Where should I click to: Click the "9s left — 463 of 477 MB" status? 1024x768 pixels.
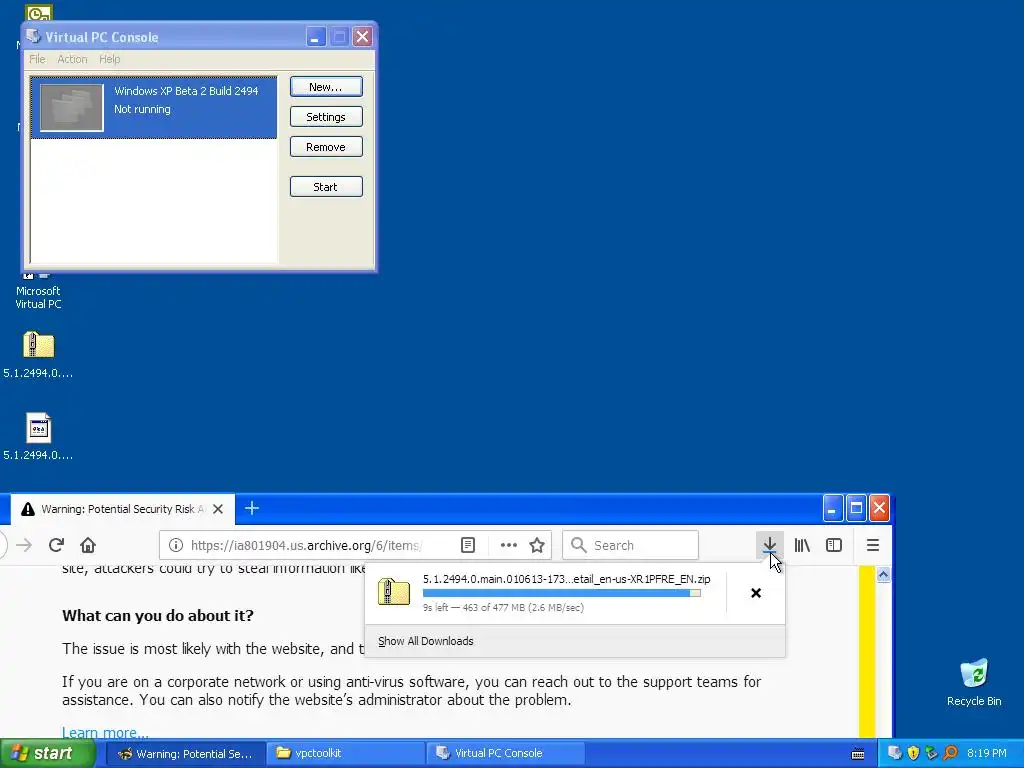pos(503,607)
